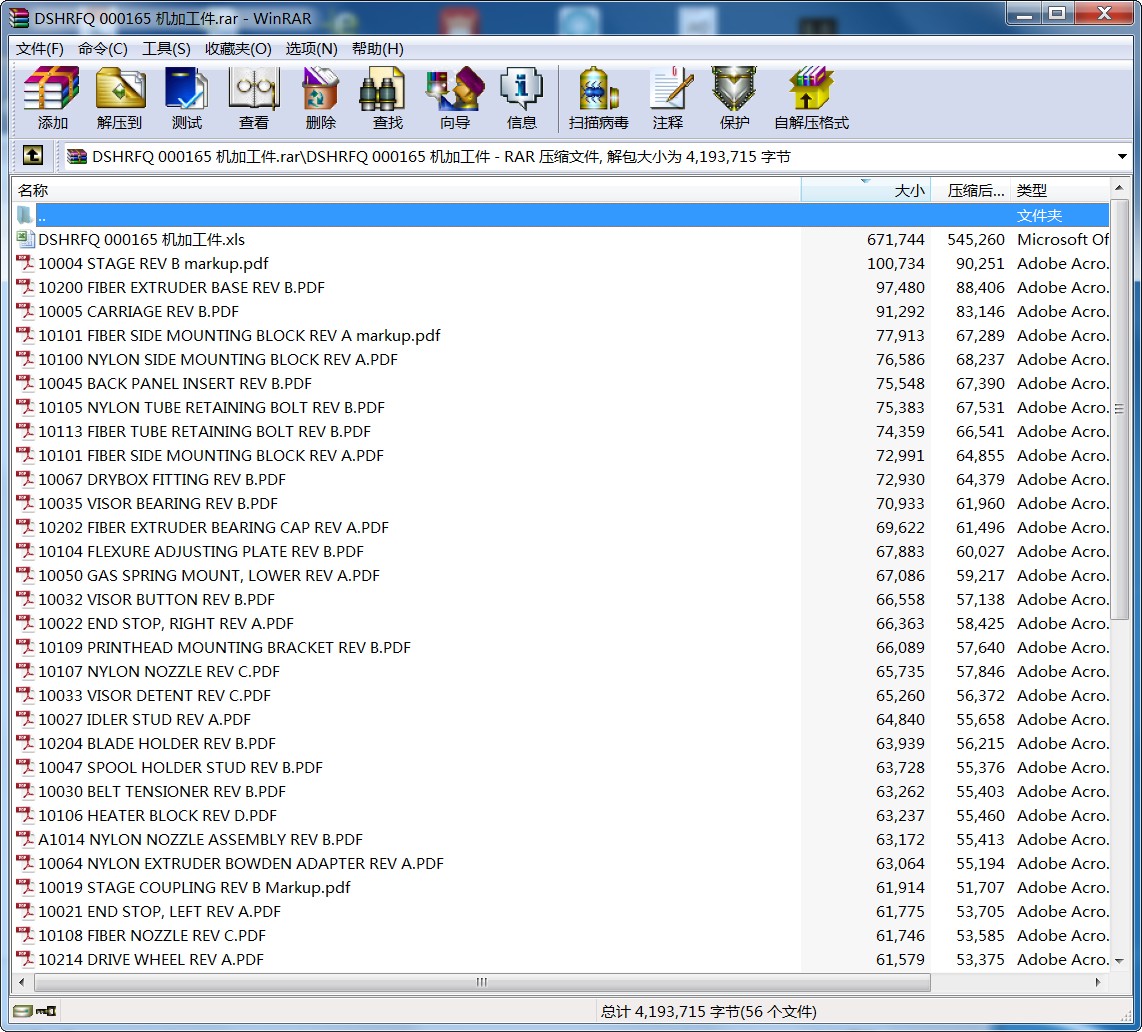1142x1032 pixels.
Task: Click the key password icon in status bar
Action: point(46,1011)
